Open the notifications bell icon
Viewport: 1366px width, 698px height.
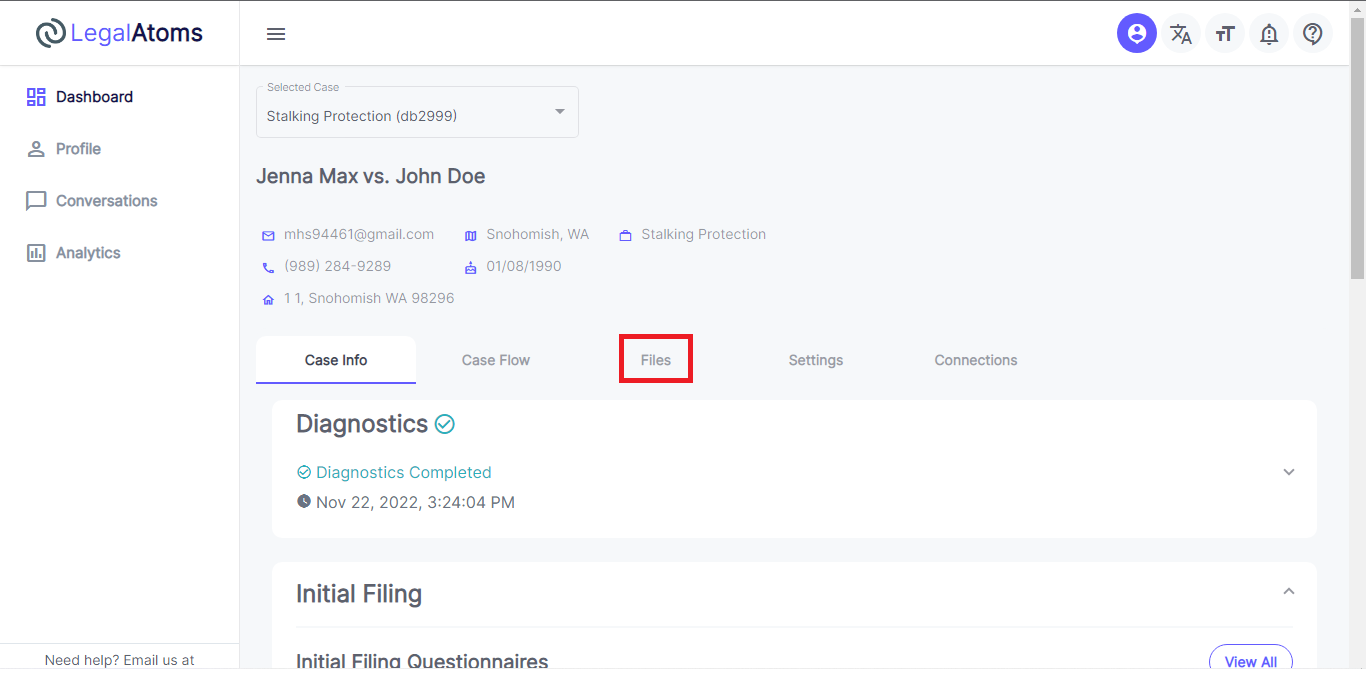pos(1269,34)
